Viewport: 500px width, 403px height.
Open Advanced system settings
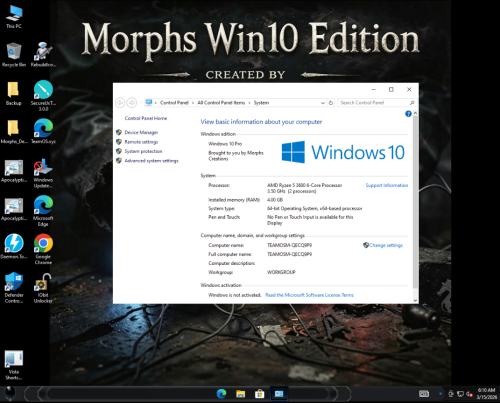click(x=151, y=161)
